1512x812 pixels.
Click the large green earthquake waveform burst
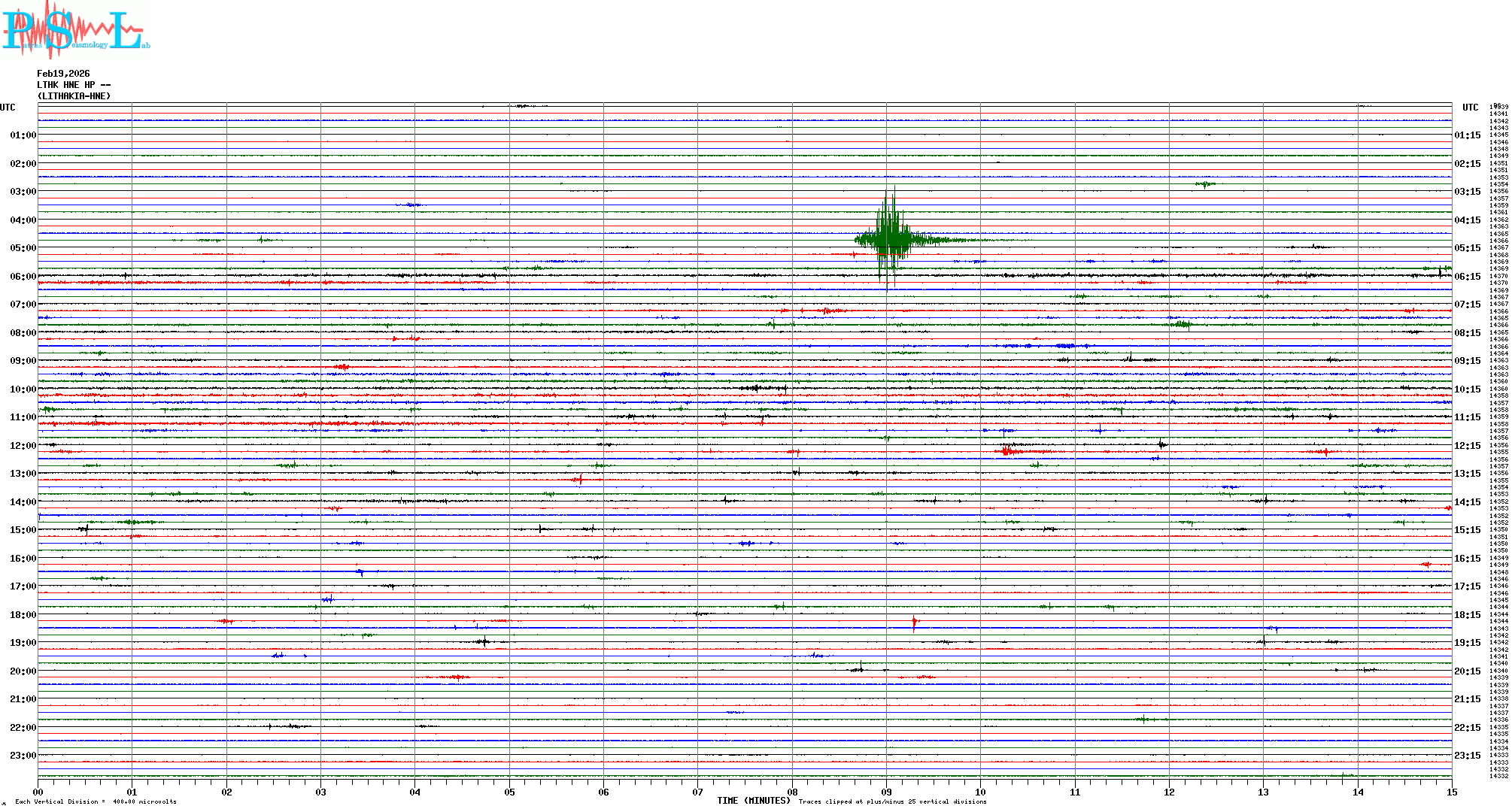coord(891,239)
